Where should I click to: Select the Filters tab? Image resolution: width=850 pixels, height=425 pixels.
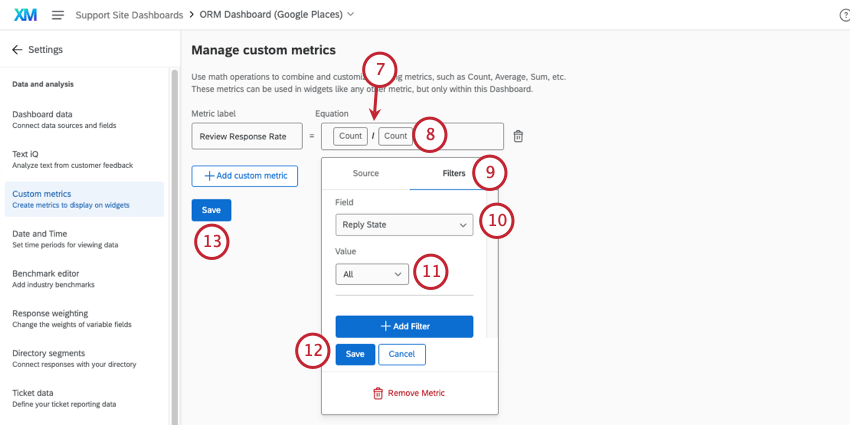(x=453, y=173)
